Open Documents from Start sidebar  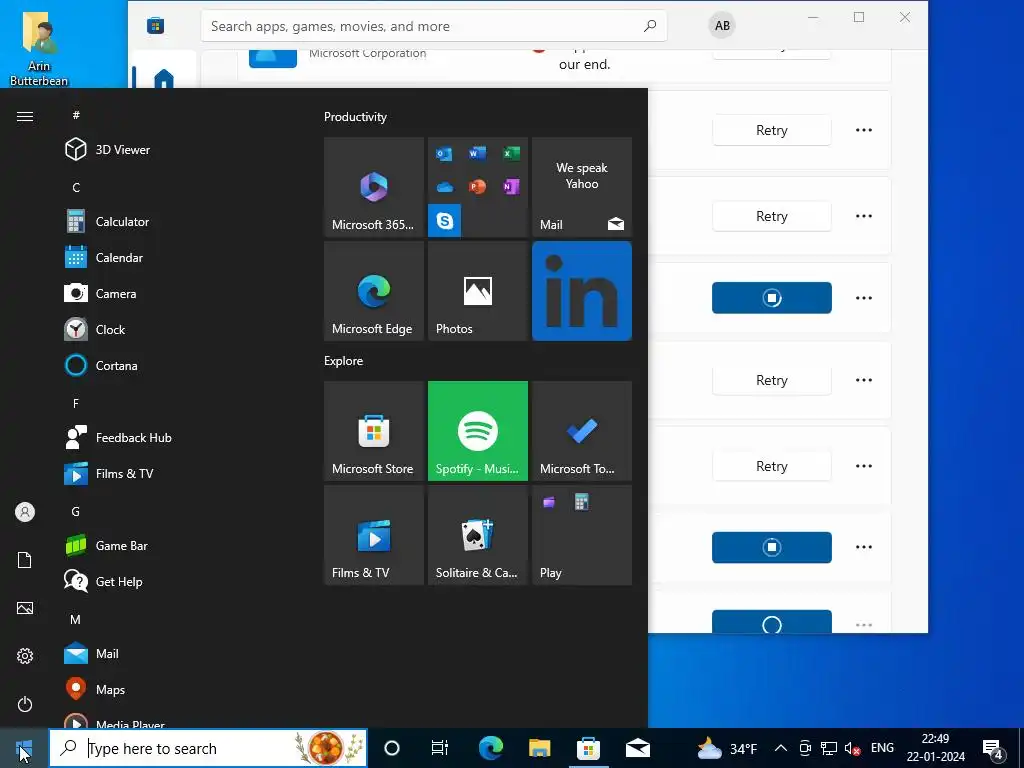coord(25,560)
